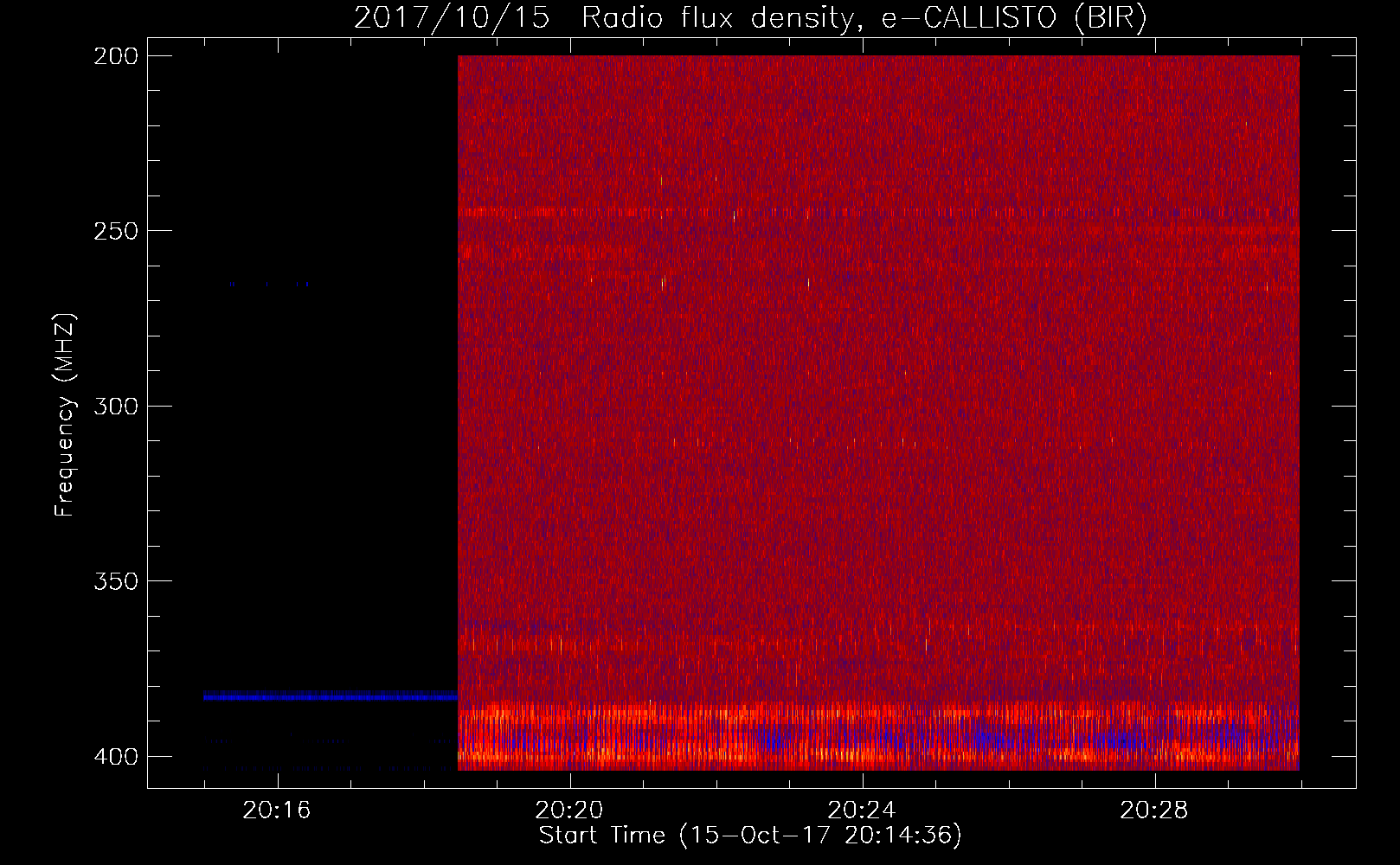Image resolution: width=1400 pixels, height=865 pixels.
Task: Select the 200 frequency tick label
Action: tap(116, 56)
